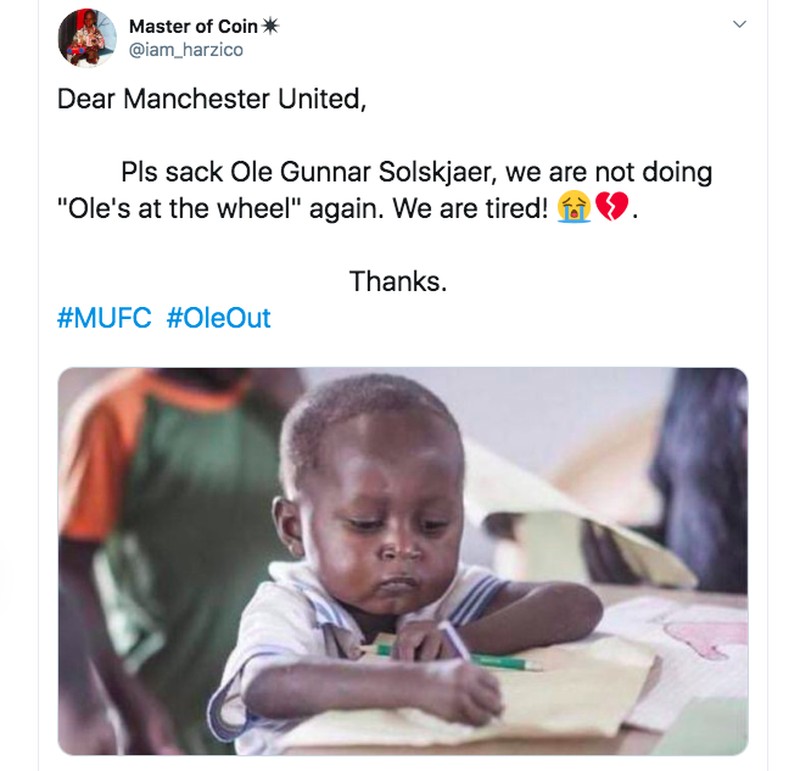Open the attached meme photo
This screenshot has height=771, width=800.
coord(402,560)
